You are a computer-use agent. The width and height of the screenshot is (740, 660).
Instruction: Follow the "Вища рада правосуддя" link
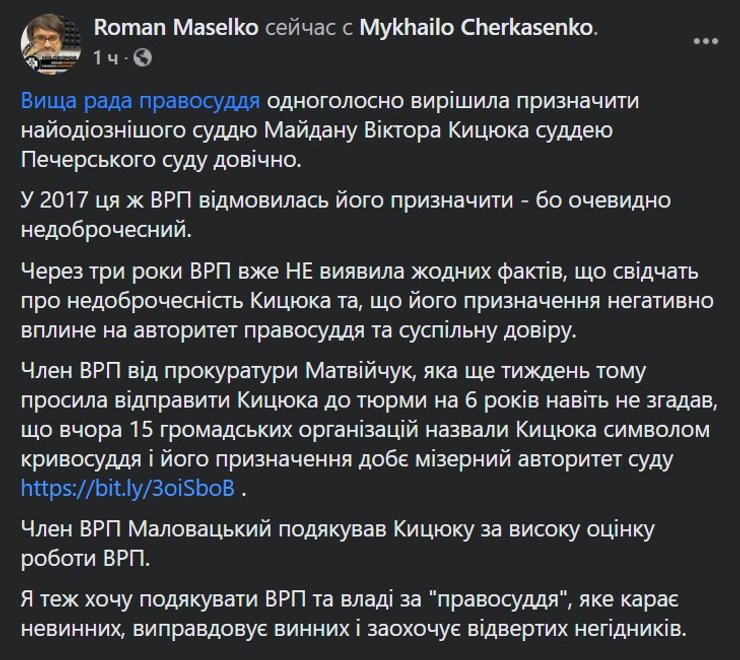pos(140,104)
